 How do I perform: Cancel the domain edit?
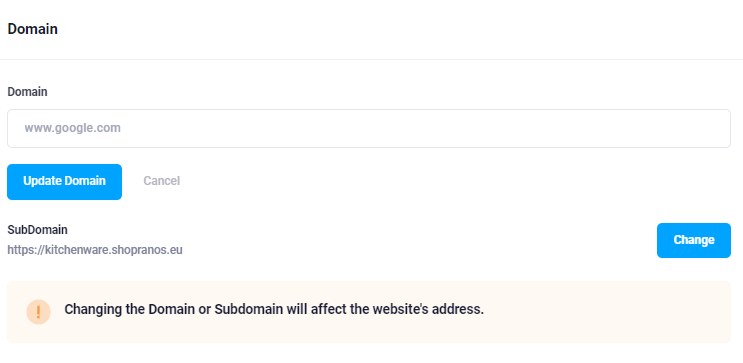pyautogui.click(x=162, y=181)
